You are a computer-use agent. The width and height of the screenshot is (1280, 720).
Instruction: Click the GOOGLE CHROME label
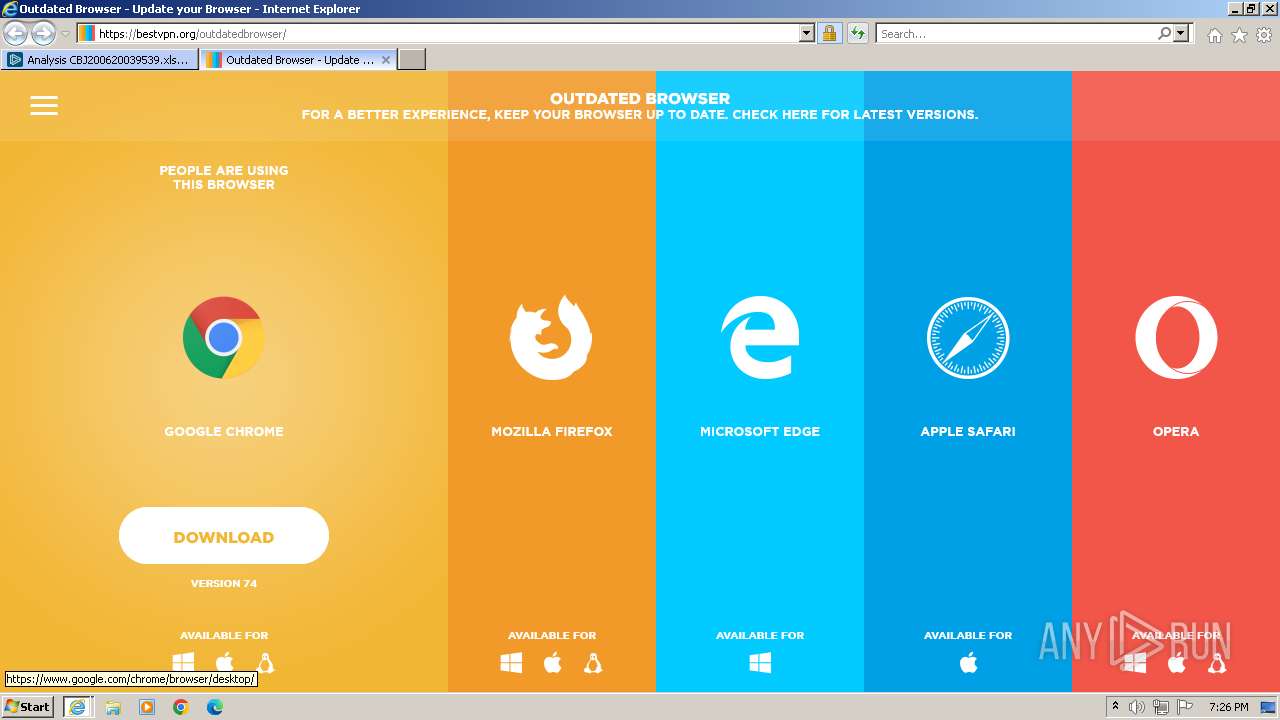(x=224, y=432)
